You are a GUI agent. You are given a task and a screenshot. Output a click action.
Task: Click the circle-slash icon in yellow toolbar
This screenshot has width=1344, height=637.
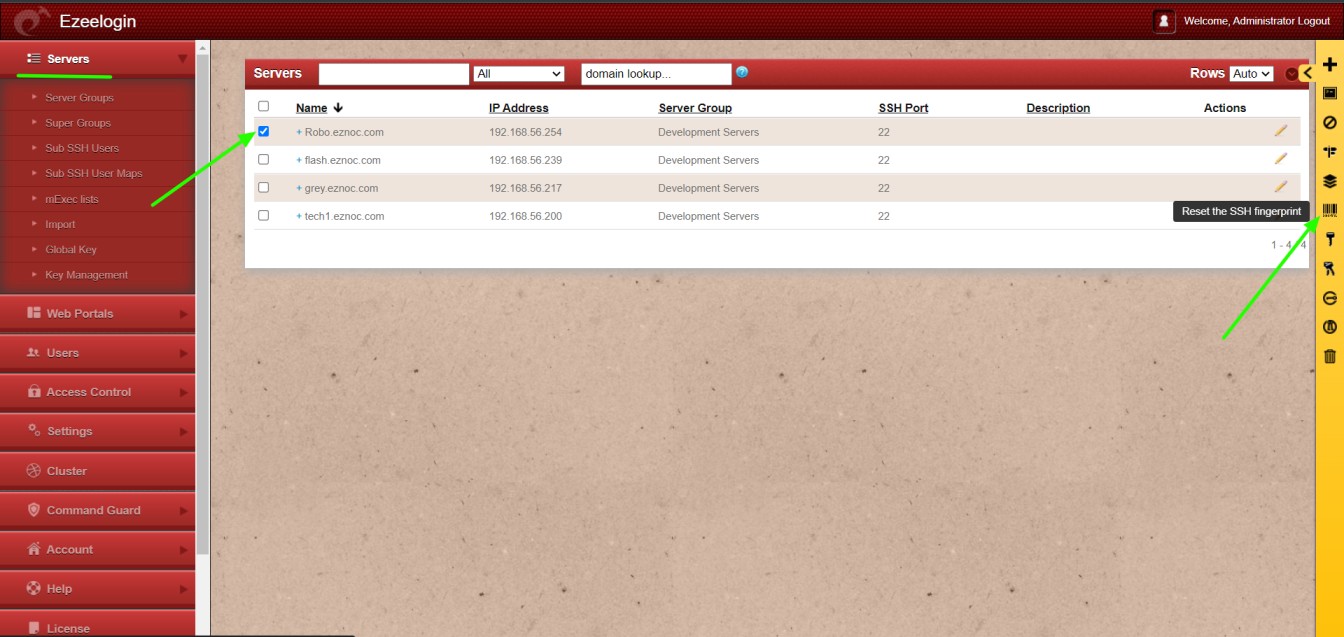tap(1329, 122)
